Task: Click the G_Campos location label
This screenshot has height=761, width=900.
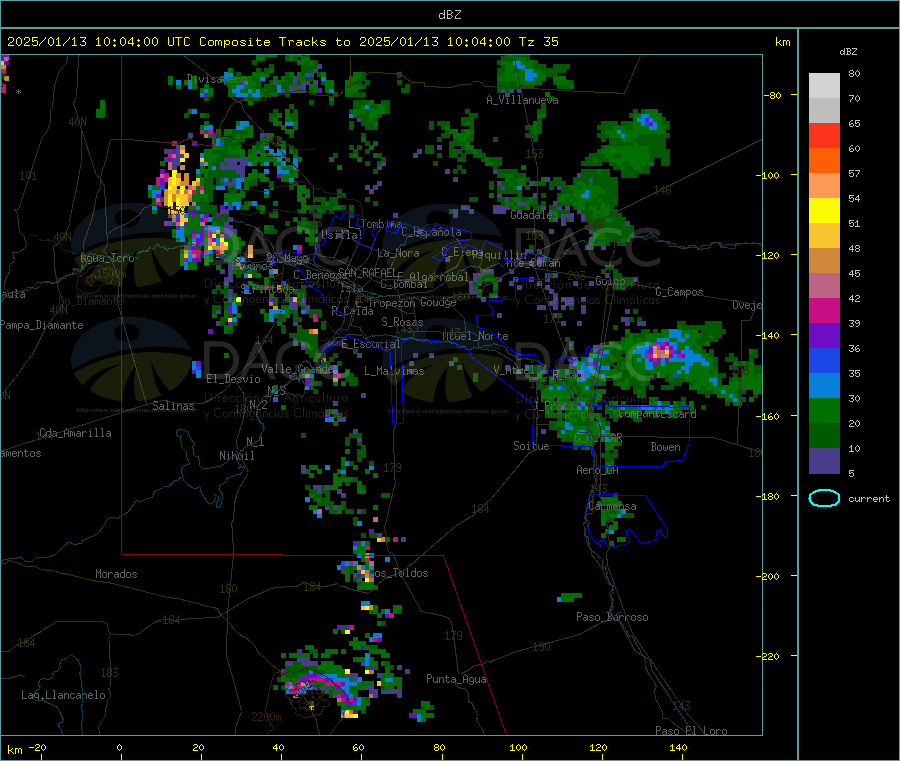Action: pyautogui.click(x=679, y=292)
